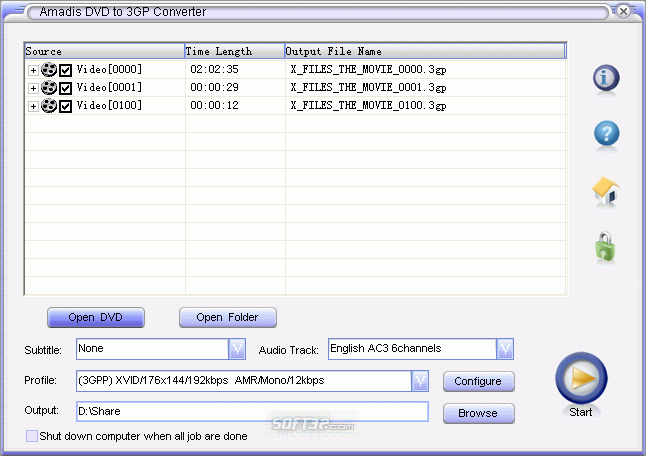The height and width of the screenshot is (456, 646).
Task: Select the Video[0100] row label
Action: pos(109,105)
